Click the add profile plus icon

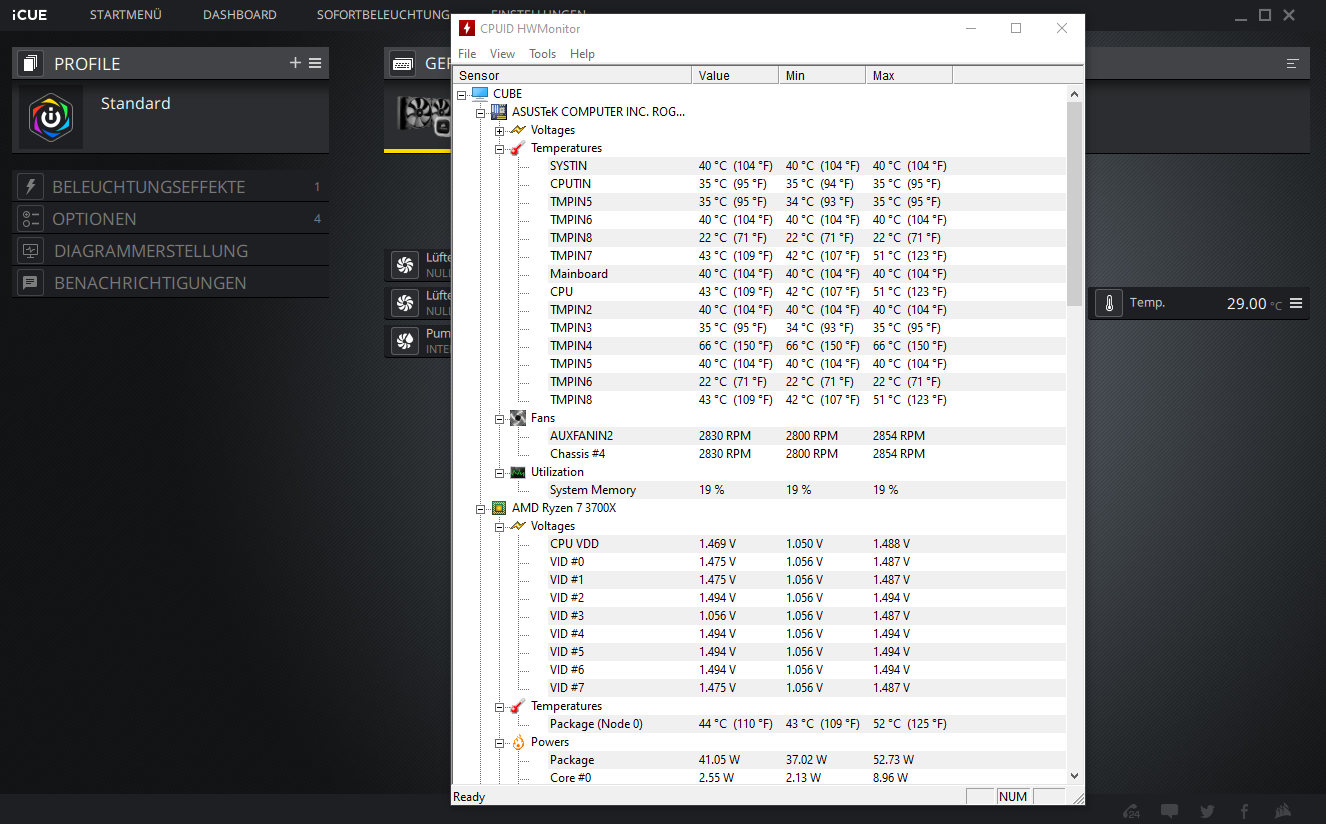pyautogui.click(x=295, y=63)
